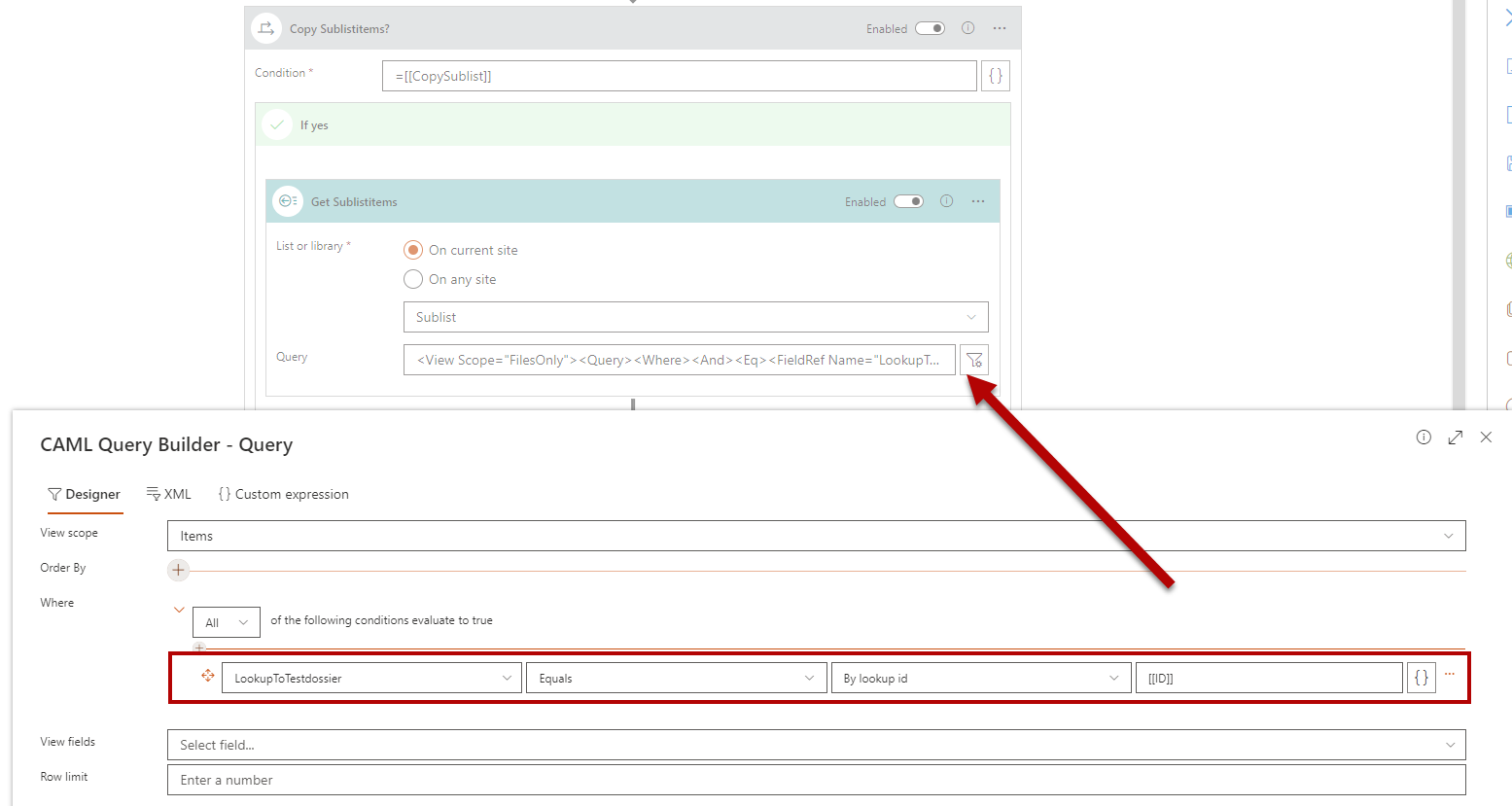Switch to the Custom expression tab
This screenshot has width=1512, height=806.
(x=283, y=494)
